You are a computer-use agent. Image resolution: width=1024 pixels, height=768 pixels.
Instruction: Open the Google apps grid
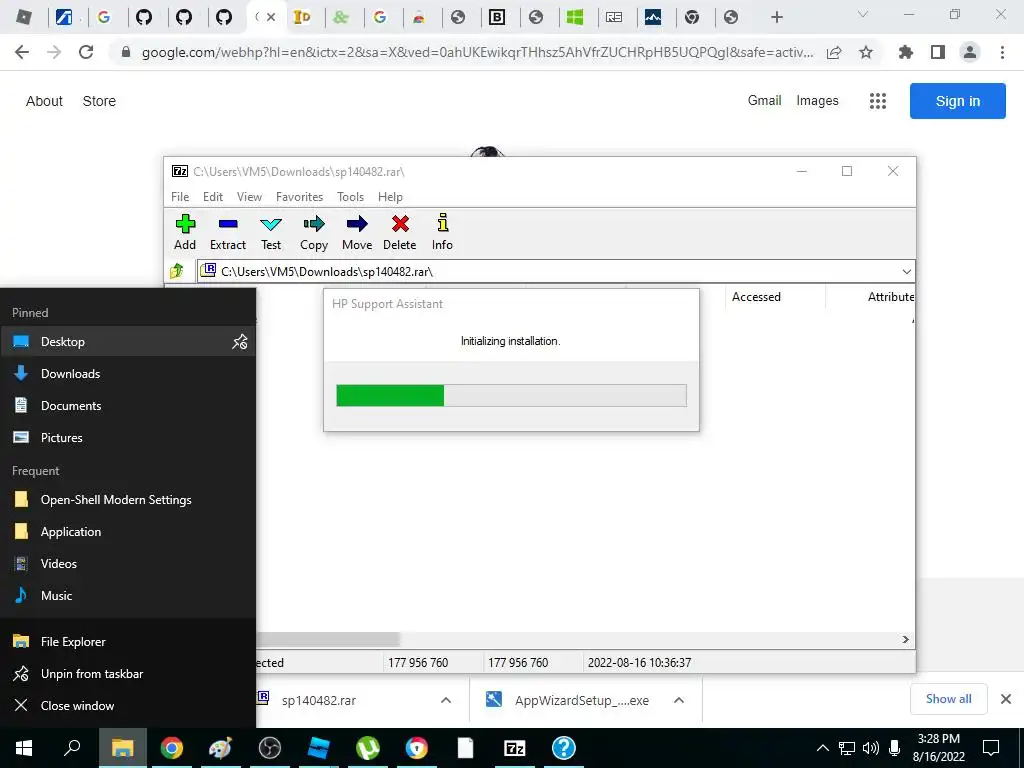click(878, 101)
